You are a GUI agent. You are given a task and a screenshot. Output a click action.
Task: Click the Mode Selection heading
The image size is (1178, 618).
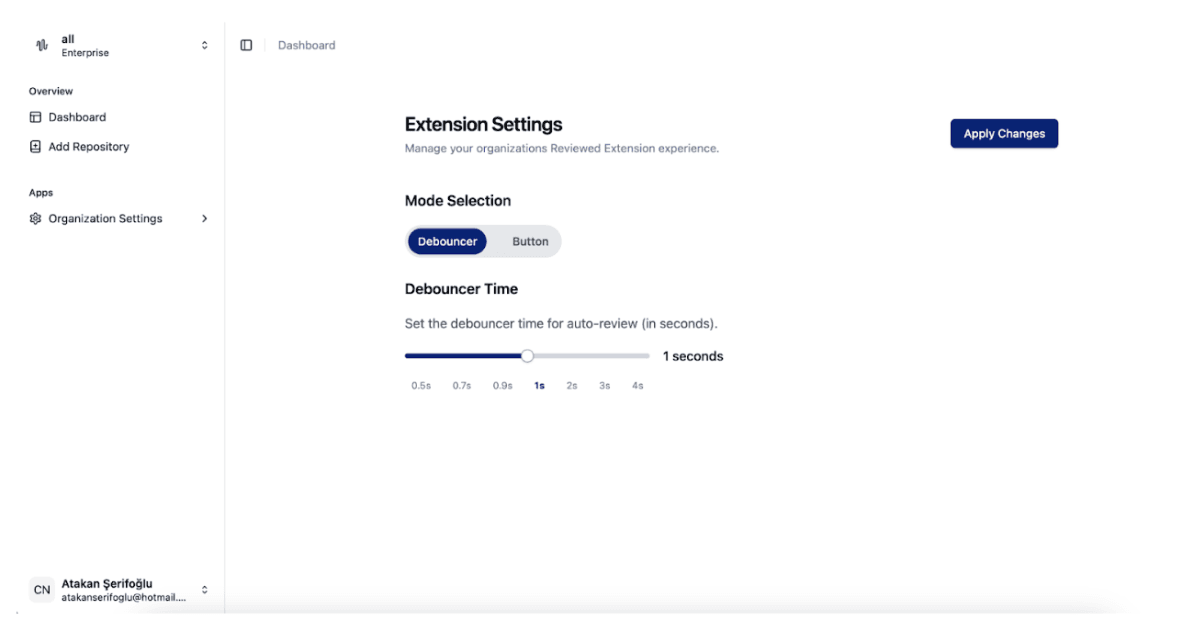click(458, 200)
